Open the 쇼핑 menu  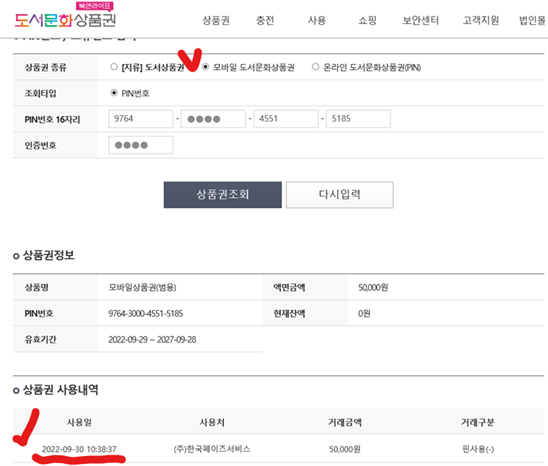coord(367,20)
